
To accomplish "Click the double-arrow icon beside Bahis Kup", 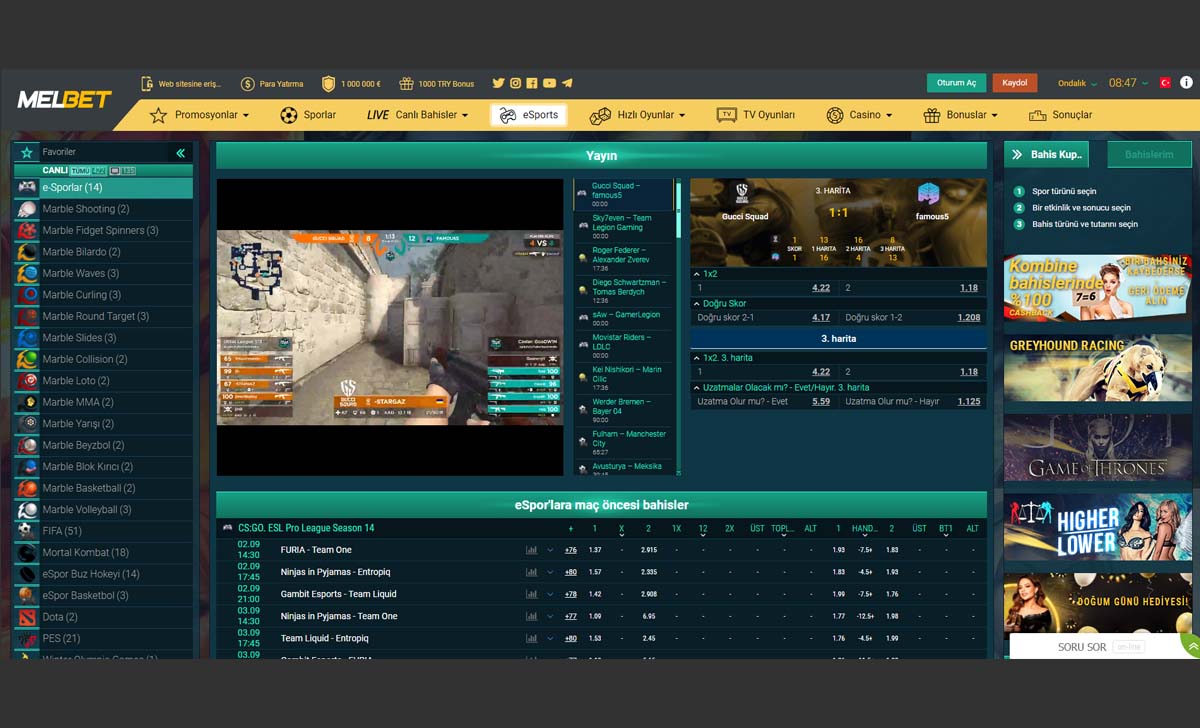I will tap(1017, 155).
